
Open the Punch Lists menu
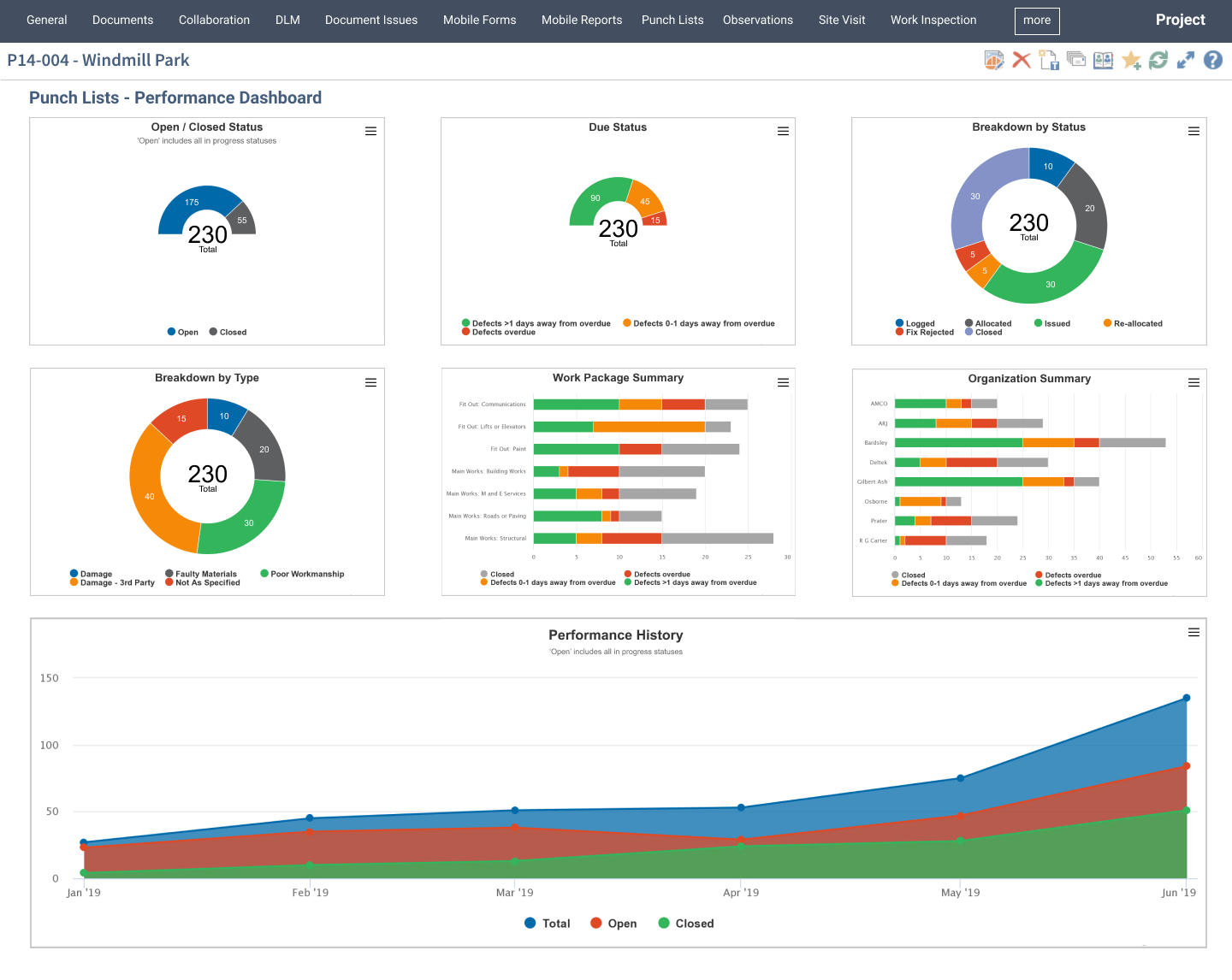coord(672,20)
